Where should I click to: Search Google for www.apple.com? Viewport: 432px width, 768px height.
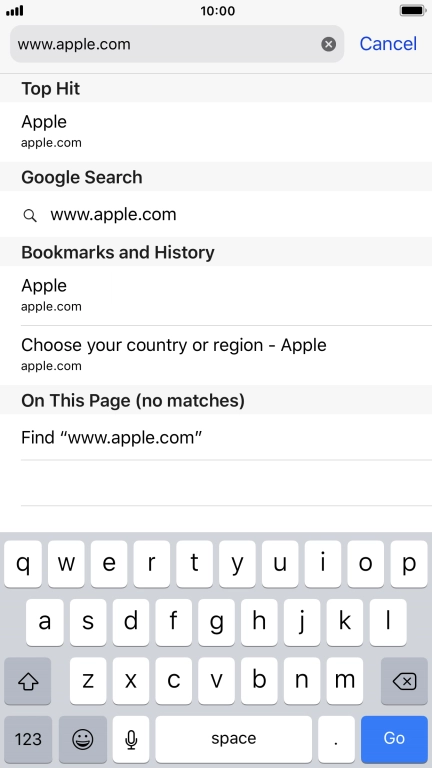tap(216, 215)
